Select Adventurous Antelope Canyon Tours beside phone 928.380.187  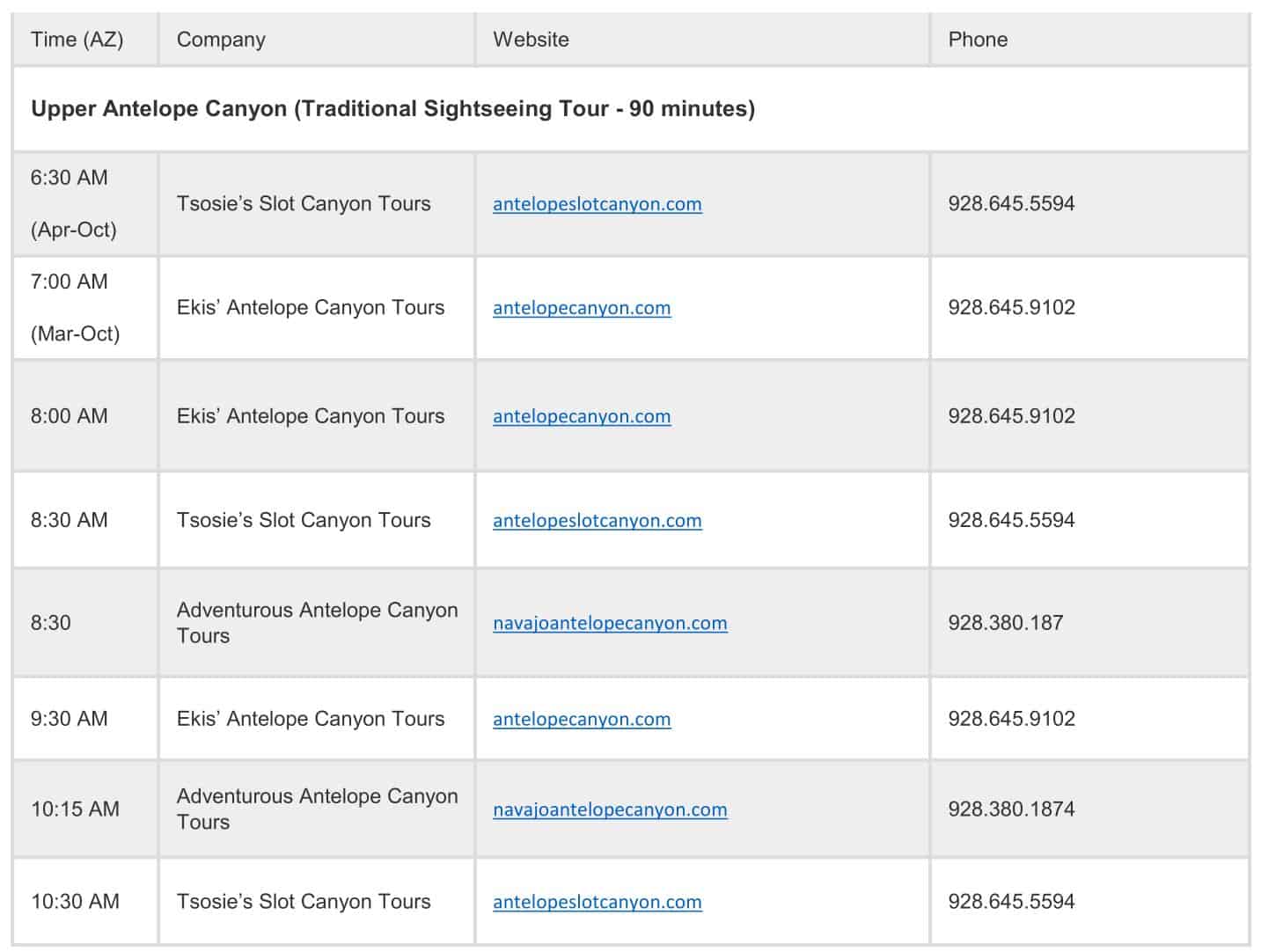tap(318, 623)
